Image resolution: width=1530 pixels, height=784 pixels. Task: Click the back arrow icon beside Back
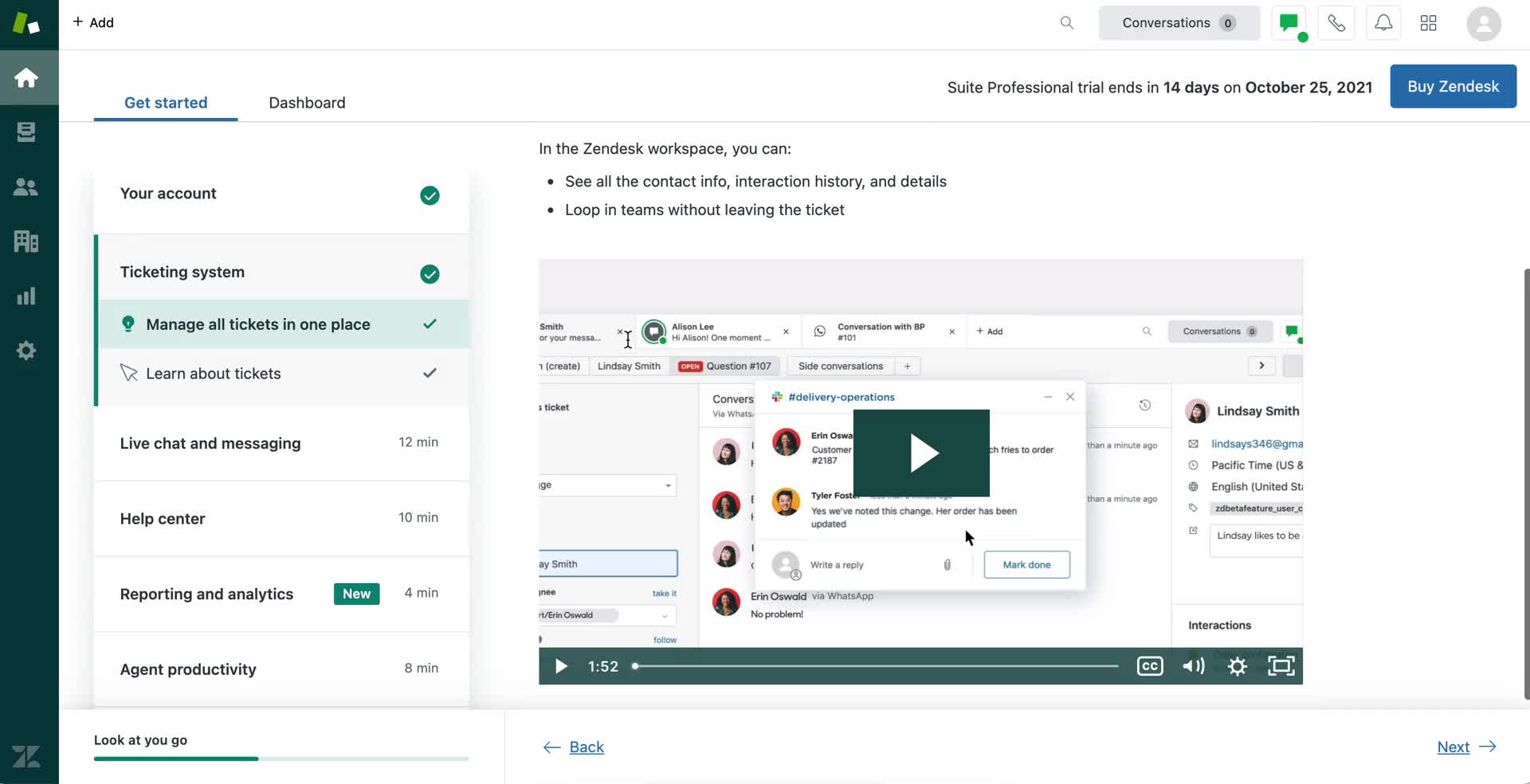tap(551, 747)
